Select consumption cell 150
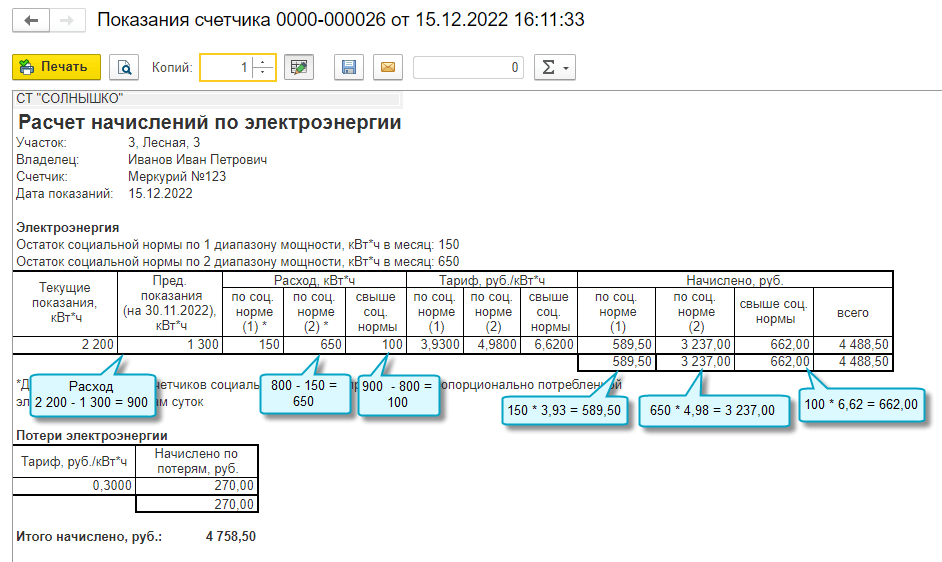 [x=253, y=345]
